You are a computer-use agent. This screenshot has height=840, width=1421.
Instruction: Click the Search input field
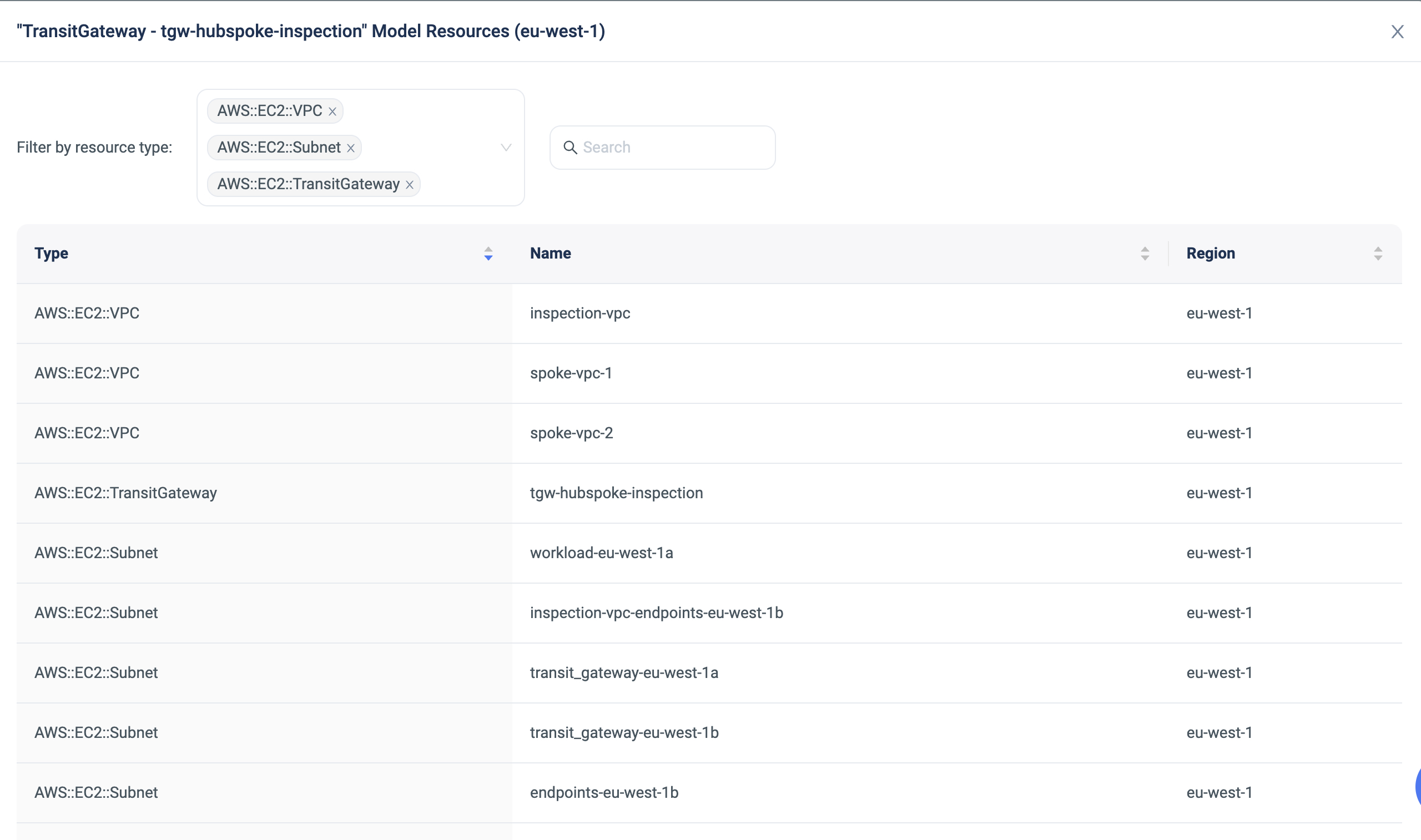click(x=674, y=148)
